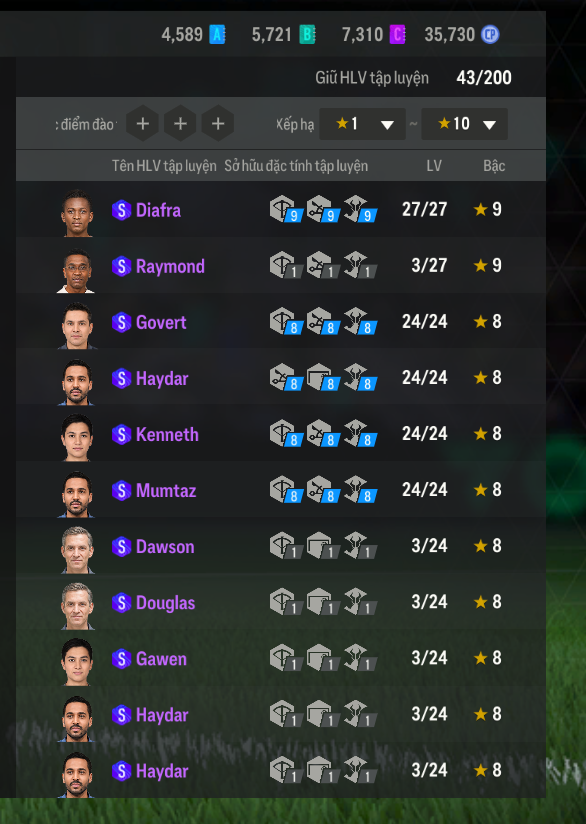The height and width of the screenshot is (824, 586).
Task: Click the teal B currency icon
Action: [307, 35]
